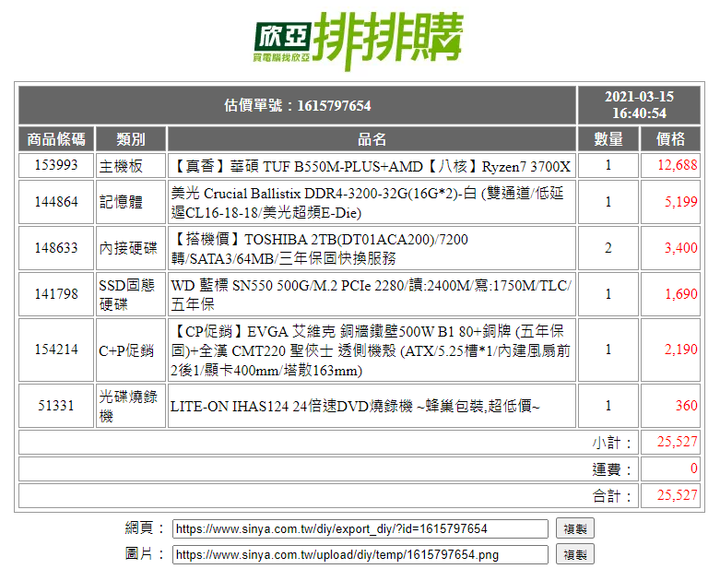
Task: Click the 內接硬碟 category cell
Action: [130, 248]
